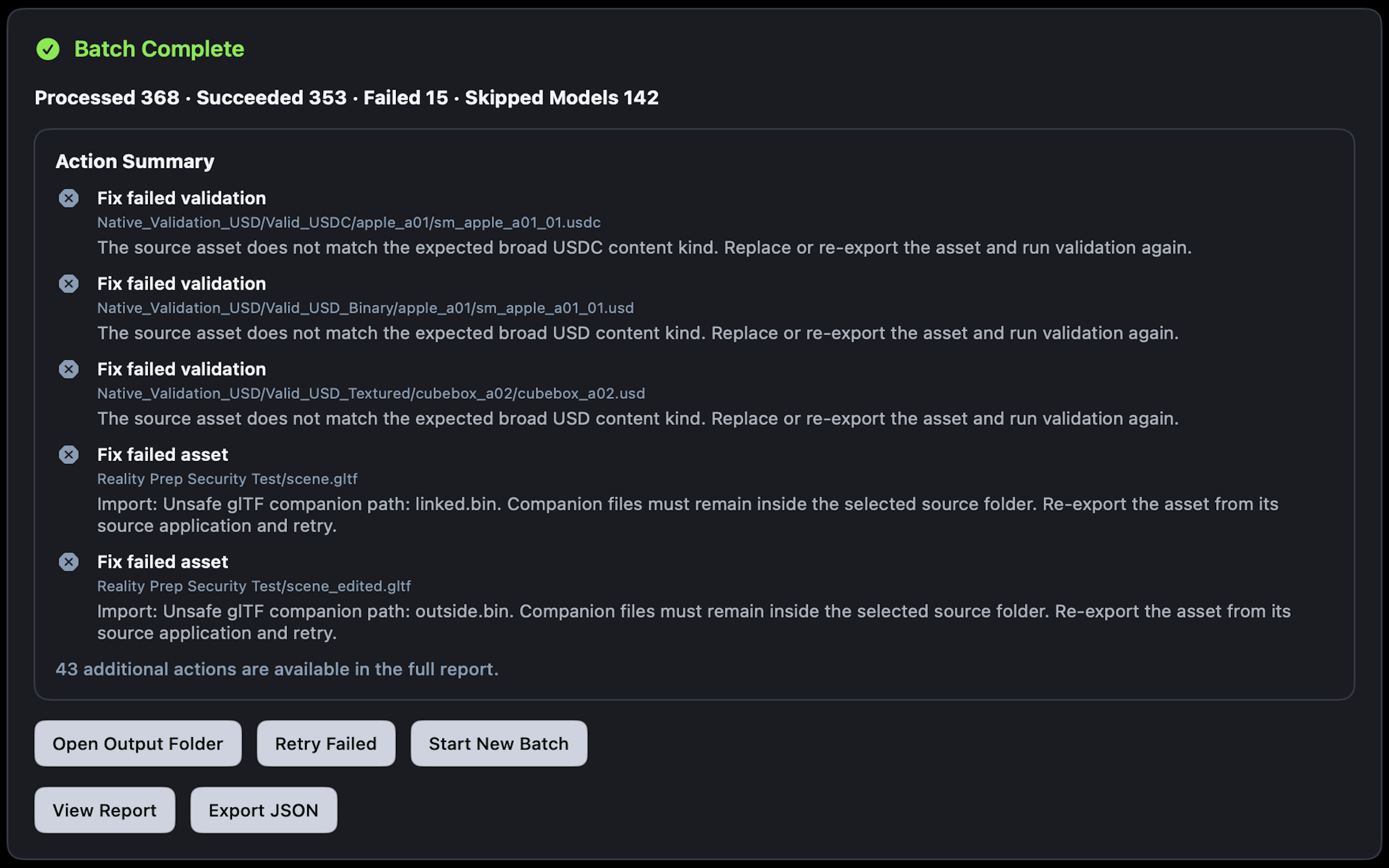View the full report

[x=105, y=810]
